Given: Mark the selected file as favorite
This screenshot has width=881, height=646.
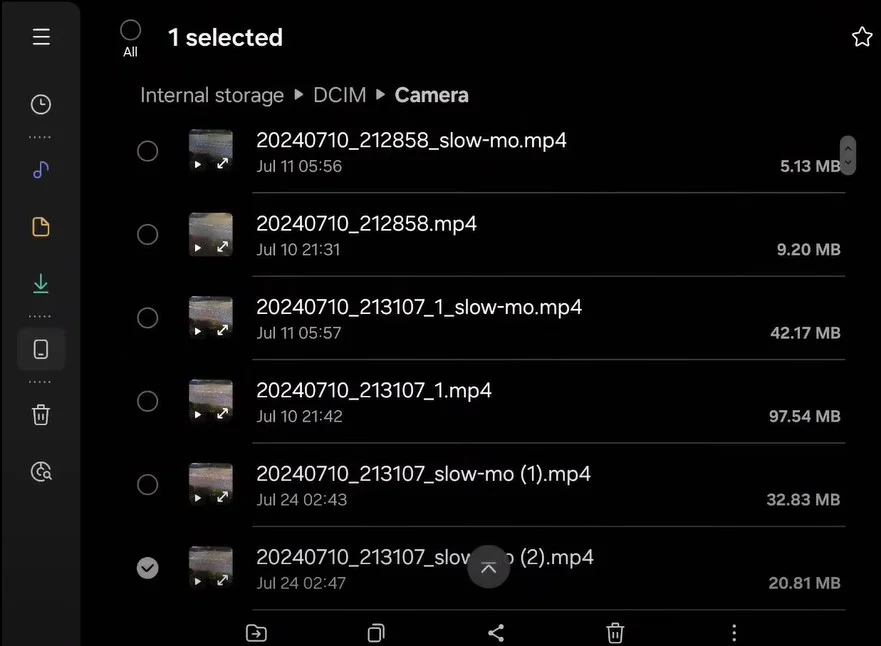Looking at the screenshot, I should [x=862, y=36].
